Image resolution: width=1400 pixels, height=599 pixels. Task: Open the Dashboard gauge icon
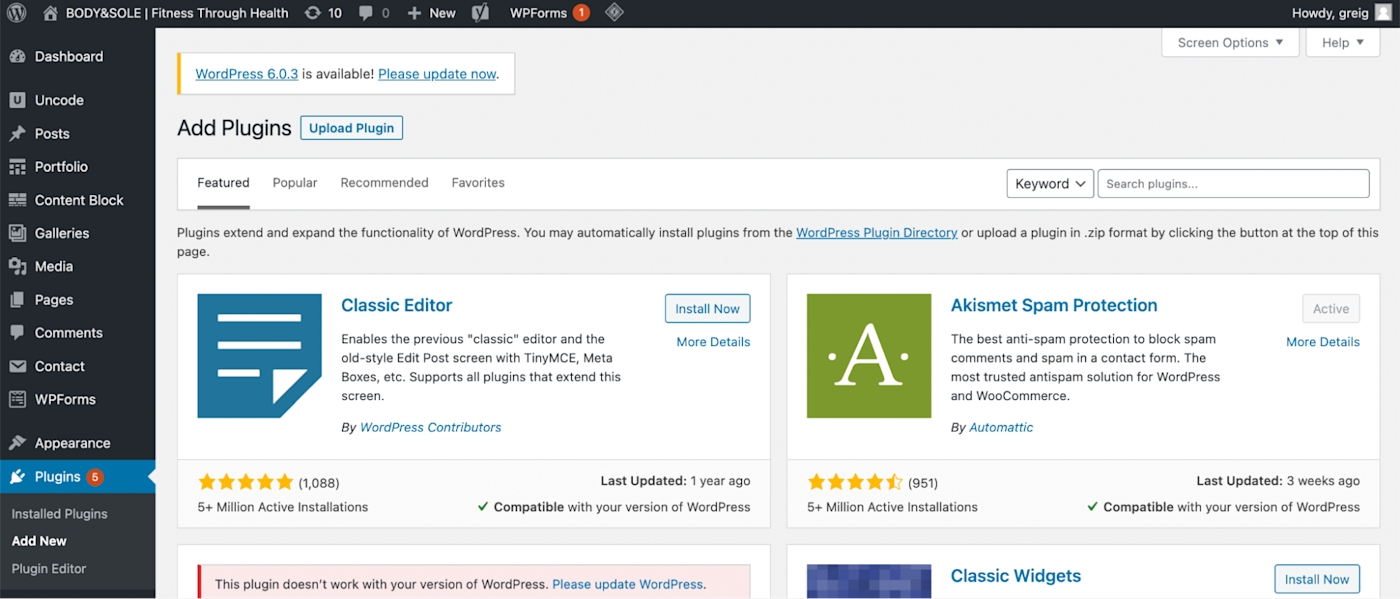coord(17,56)
